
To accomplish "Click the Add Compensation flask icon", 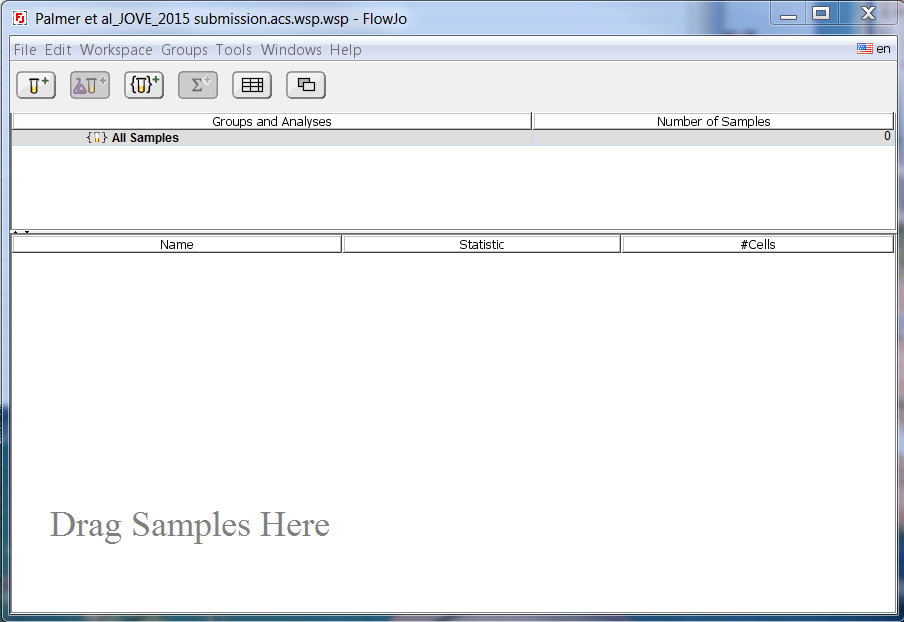I will tap(90, 85).
